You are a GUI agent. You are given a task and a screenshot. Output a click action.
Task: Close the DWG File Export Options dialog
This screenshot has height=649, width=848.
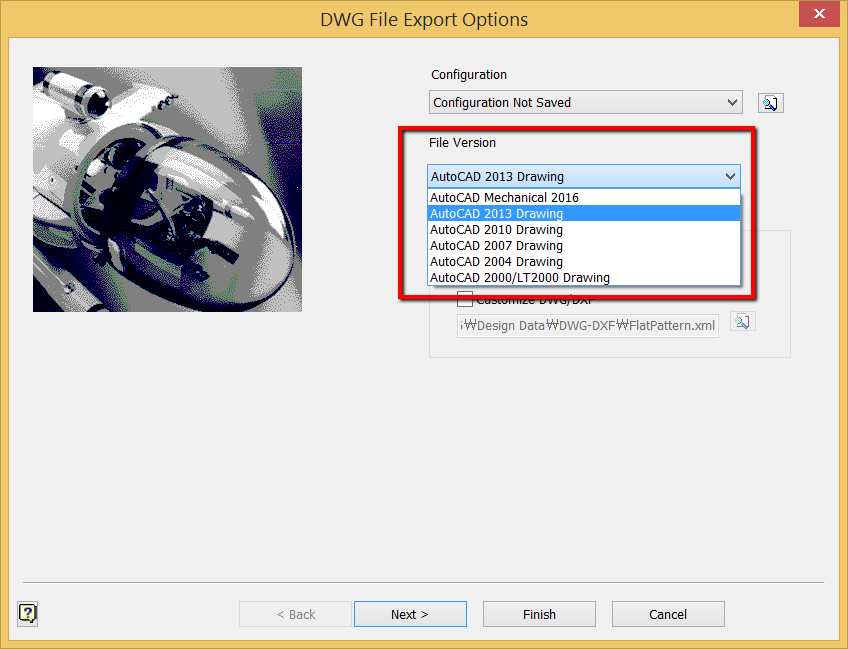[819, 14]
